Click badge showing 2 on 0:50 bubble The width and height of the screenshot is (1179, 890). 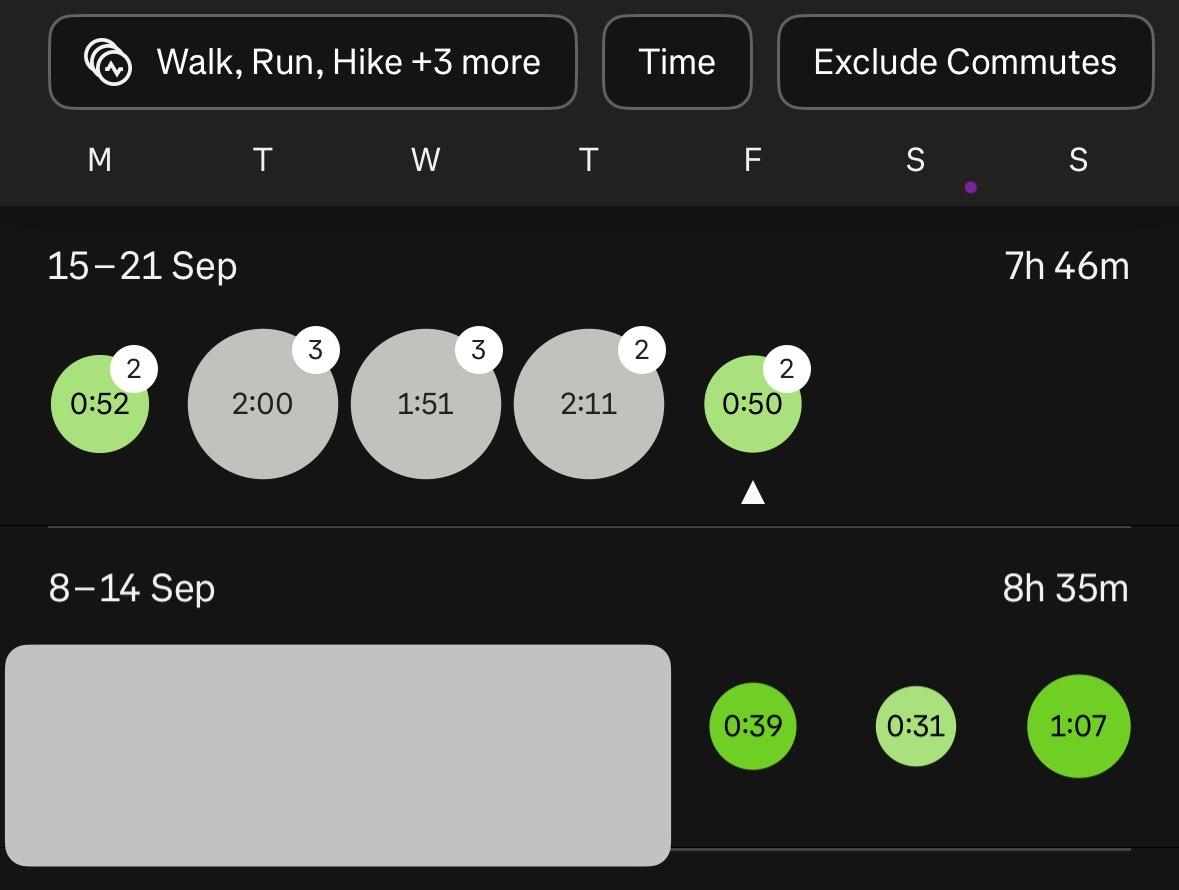[x=786, y=370]
